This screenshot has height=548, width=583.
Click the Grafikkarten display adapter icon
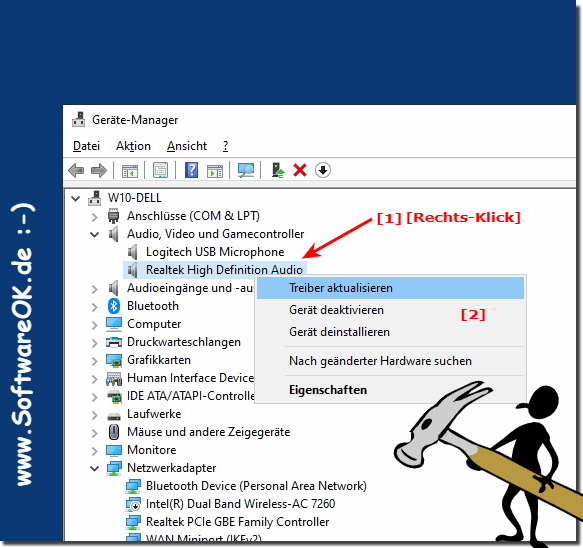(x=114, y=360)
